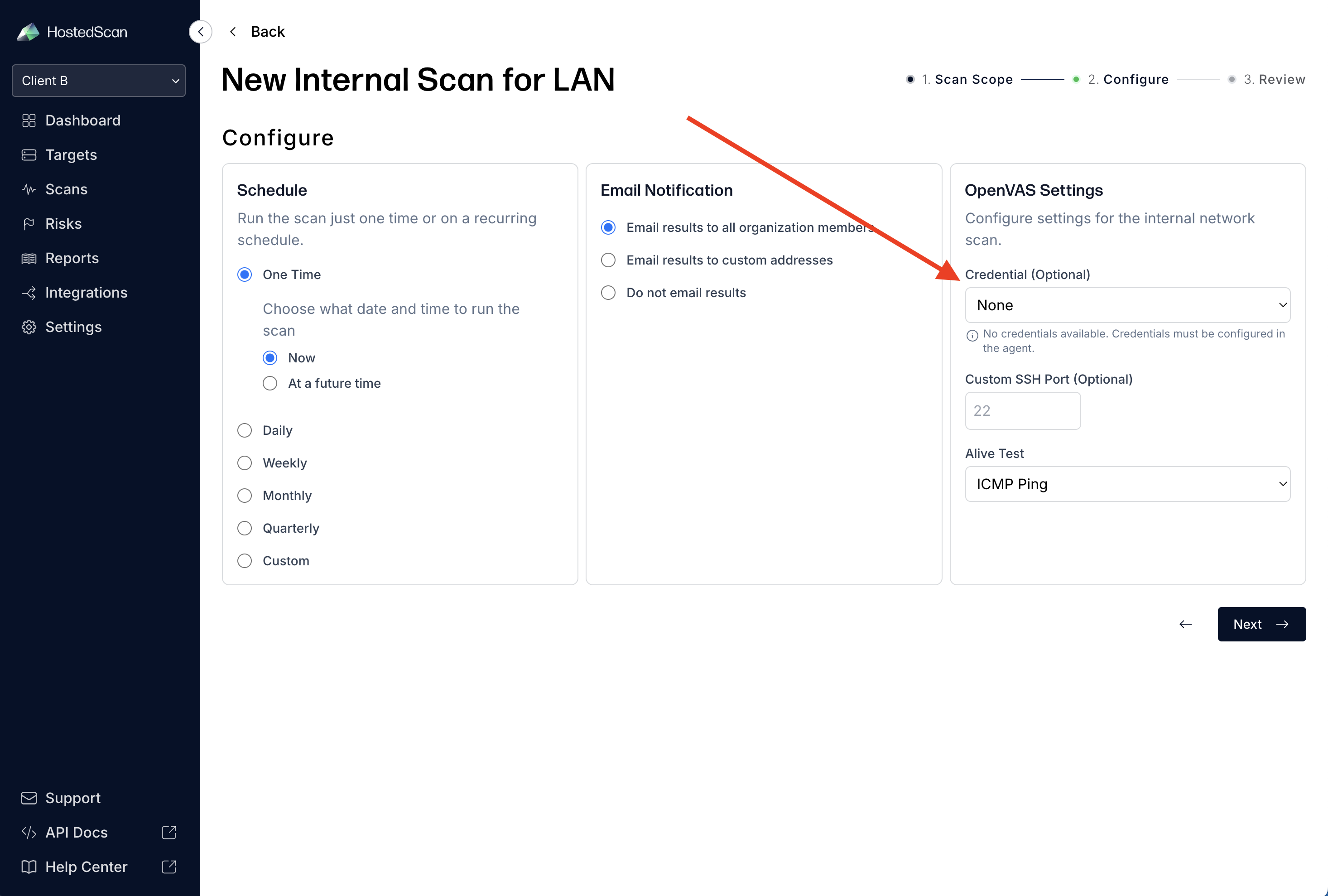Viewport: 1328px width, 896px height.
Task: Select the Daily schedule radio button
Action: coord(245,430)
